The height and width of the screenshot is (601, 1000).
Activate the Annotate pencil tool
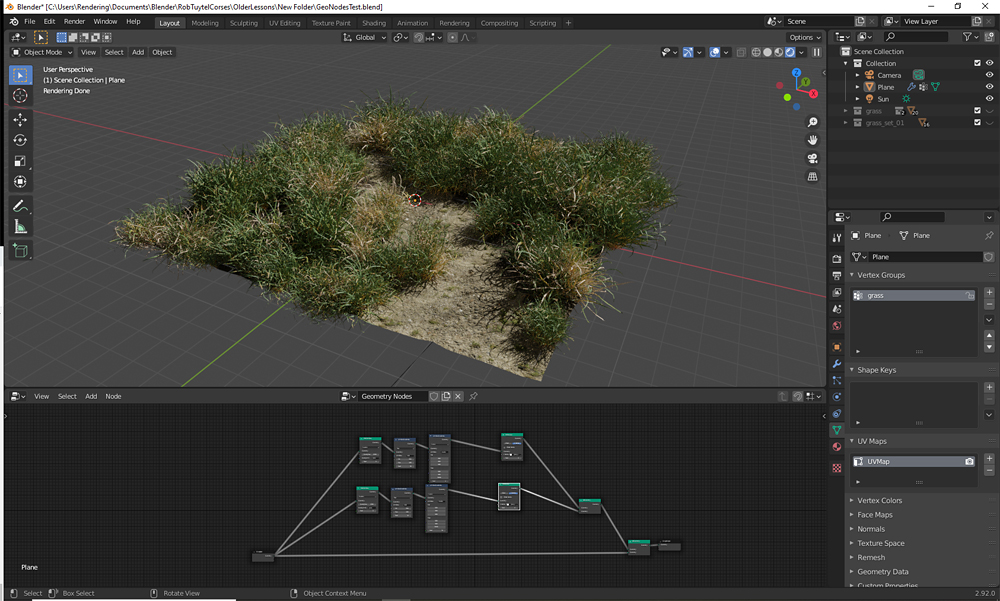[20, 206]
